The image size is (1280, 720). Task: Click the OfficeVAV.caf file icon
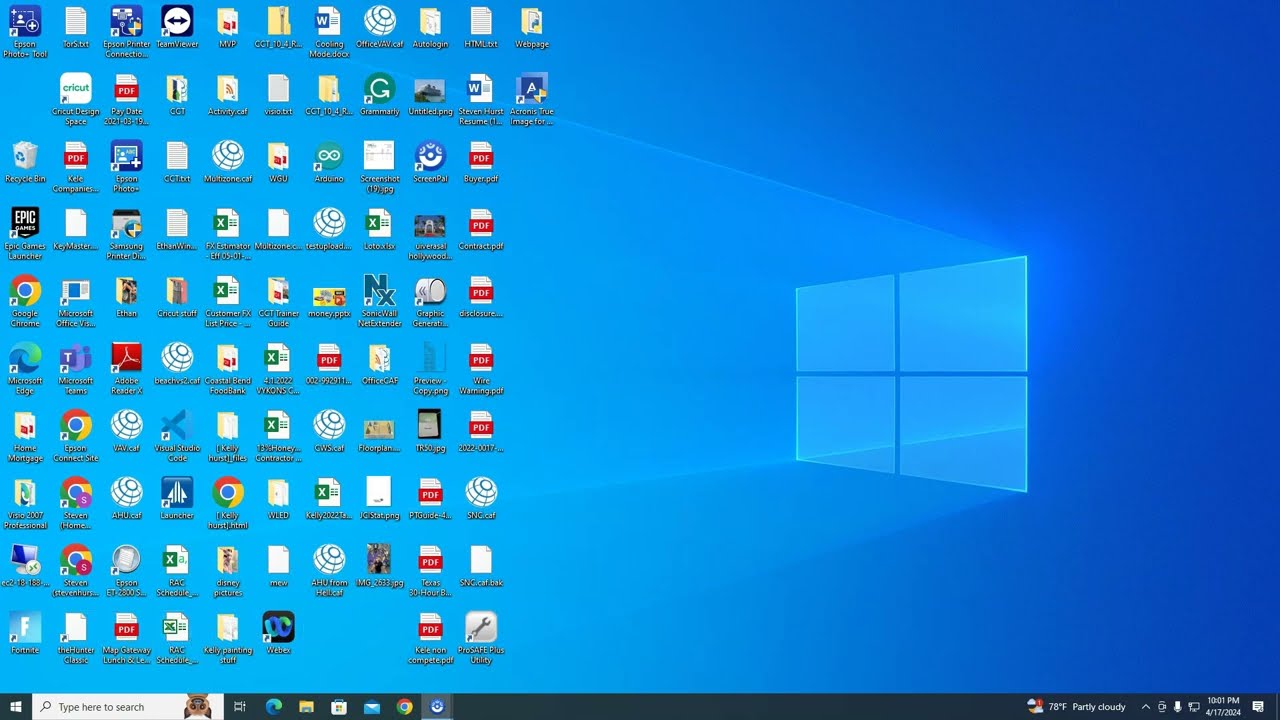coord(379,27)
